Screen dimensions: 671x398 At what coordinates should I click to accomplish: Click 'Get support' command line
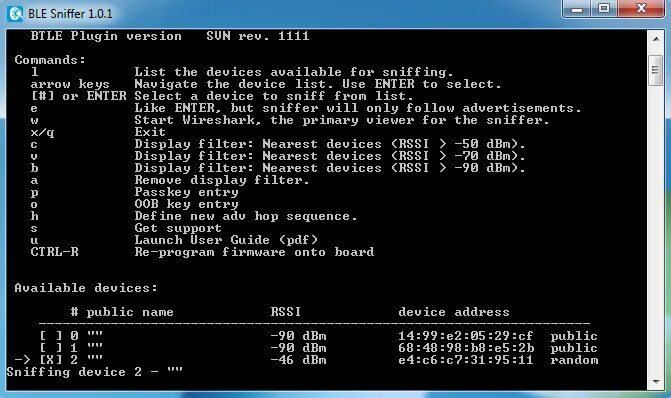[x=178, y=228]
